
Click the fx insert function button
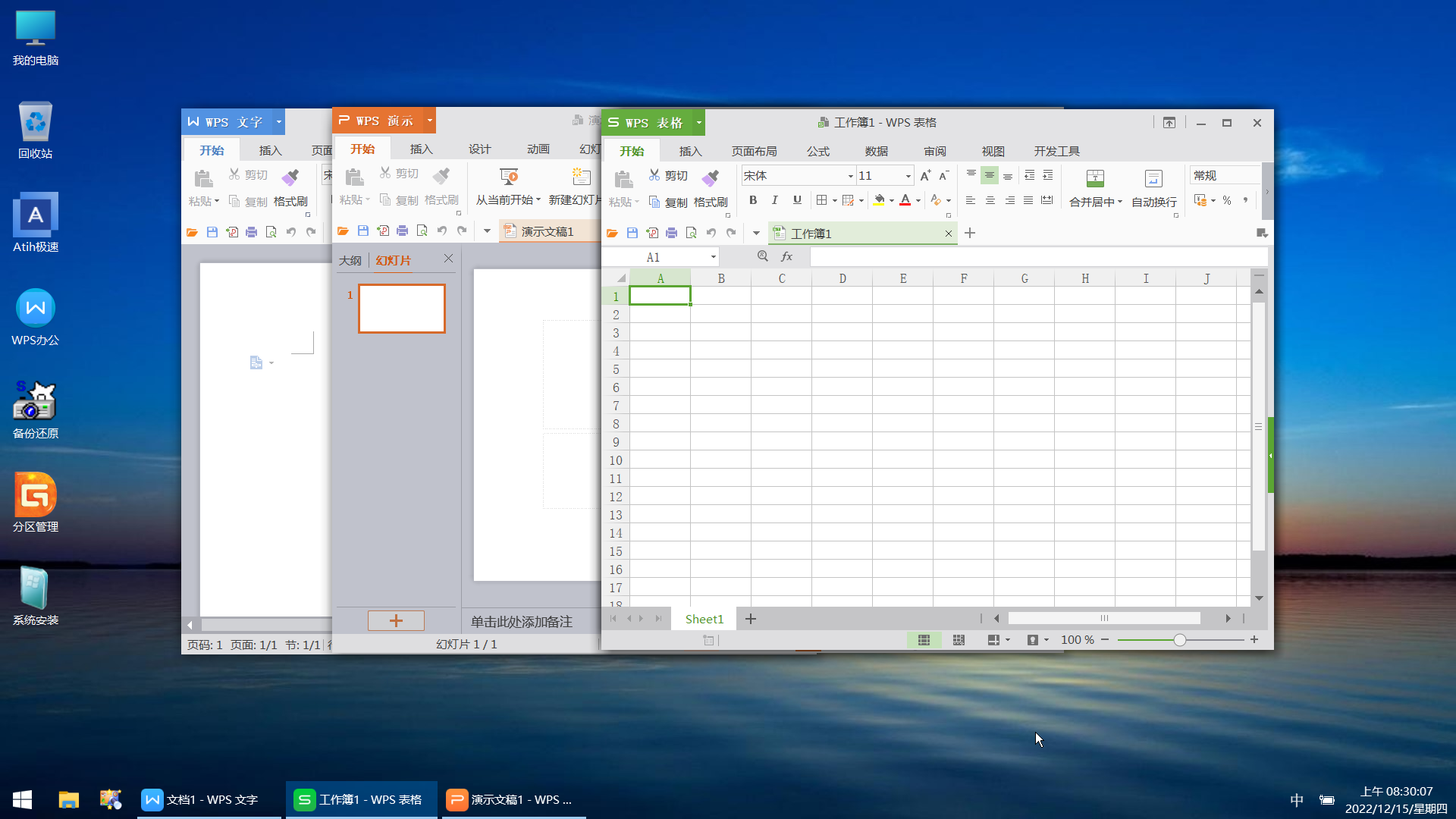(786, 256)
